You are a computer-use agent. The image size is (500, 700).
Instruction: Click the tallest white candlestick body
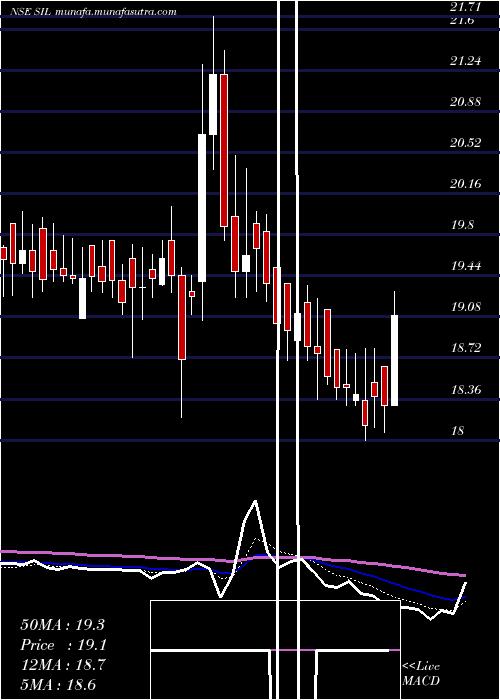(202, 208)
